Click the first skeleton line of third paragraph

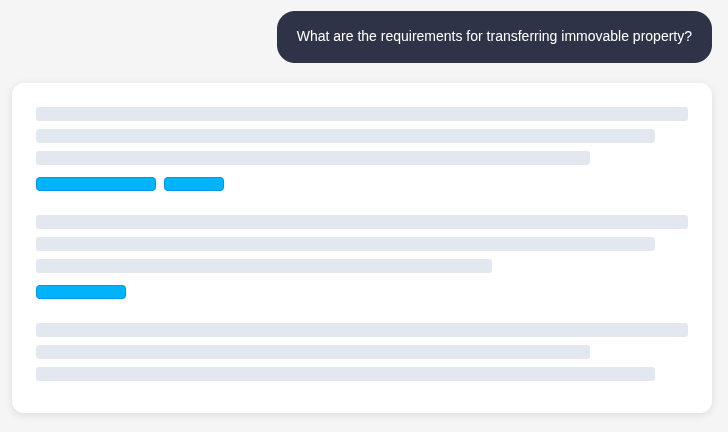coord(362,330)
